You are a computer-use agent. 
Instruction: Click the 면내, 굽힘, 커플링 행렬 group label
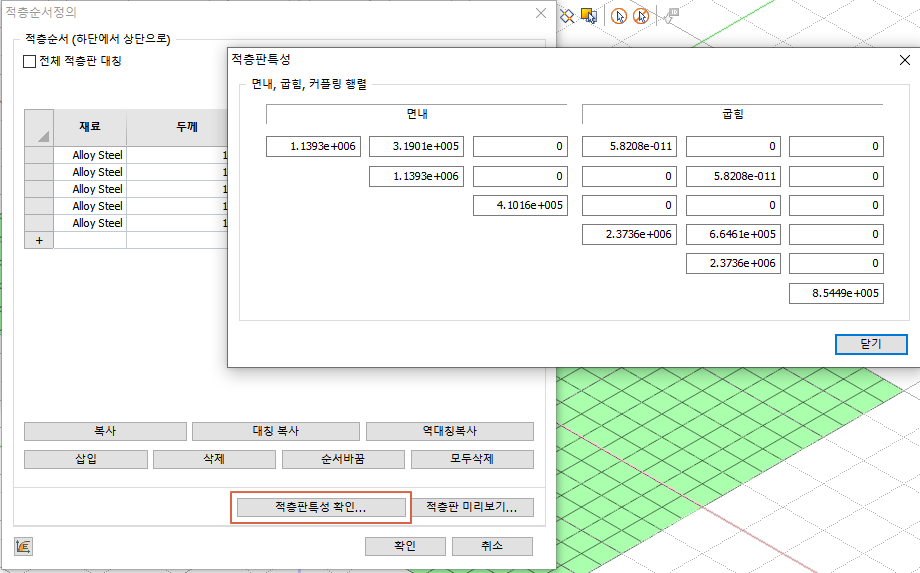tap(309, 84)
